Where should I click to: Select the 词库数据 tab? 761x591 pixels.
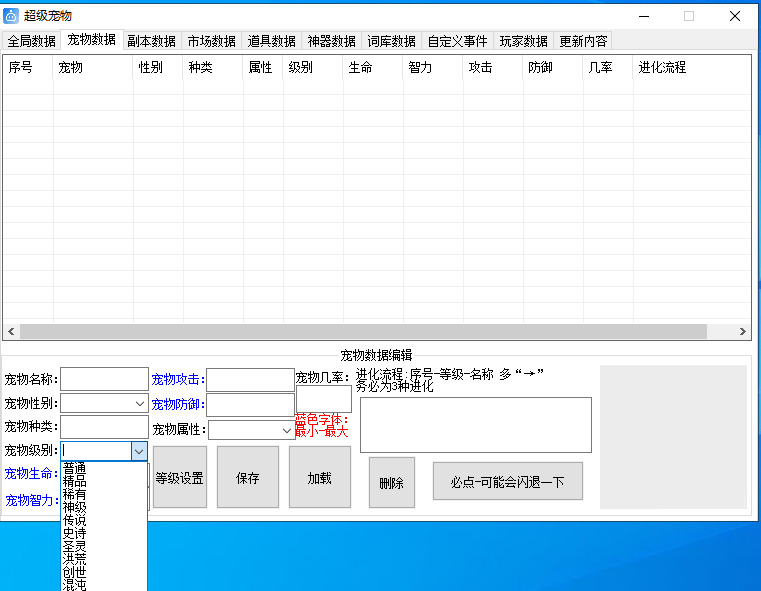[391, 41]
